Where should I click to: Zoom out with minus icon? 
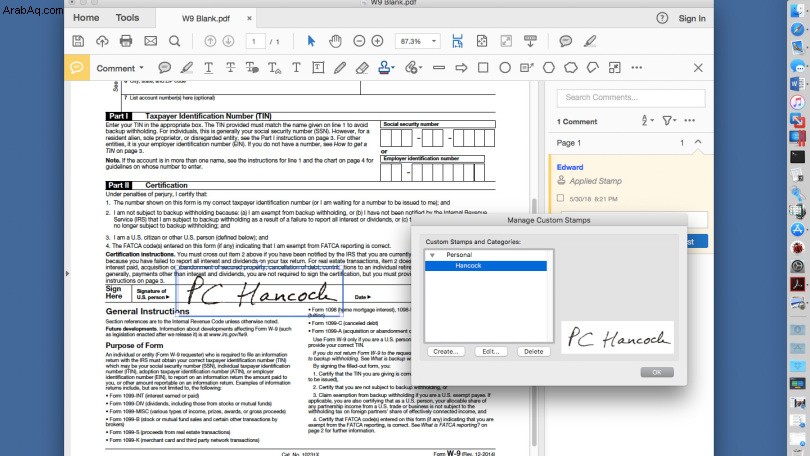pyautogui.click(x=359, y=41)
